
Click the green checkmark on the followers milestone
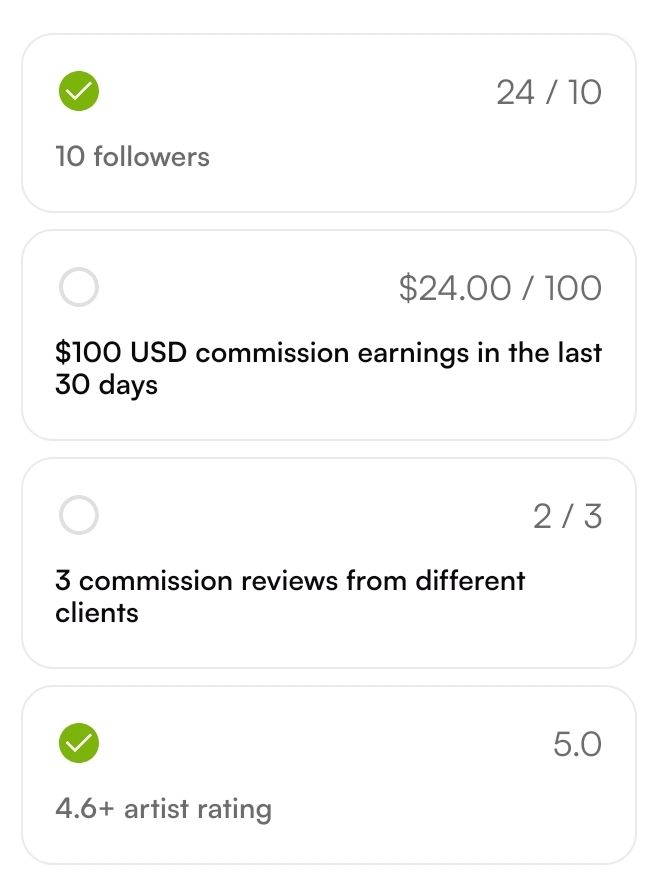(79, 91)
